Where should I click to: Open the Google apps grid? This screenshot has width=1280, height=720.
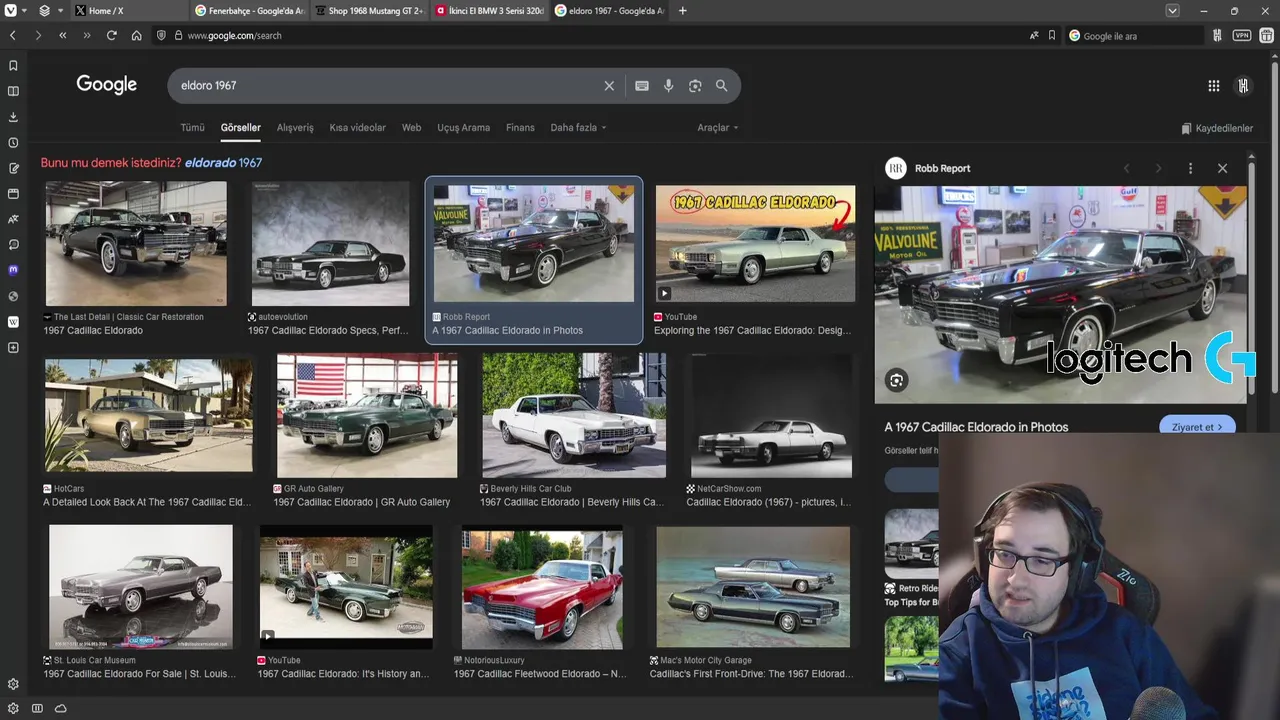click(x=1214, y=86)
